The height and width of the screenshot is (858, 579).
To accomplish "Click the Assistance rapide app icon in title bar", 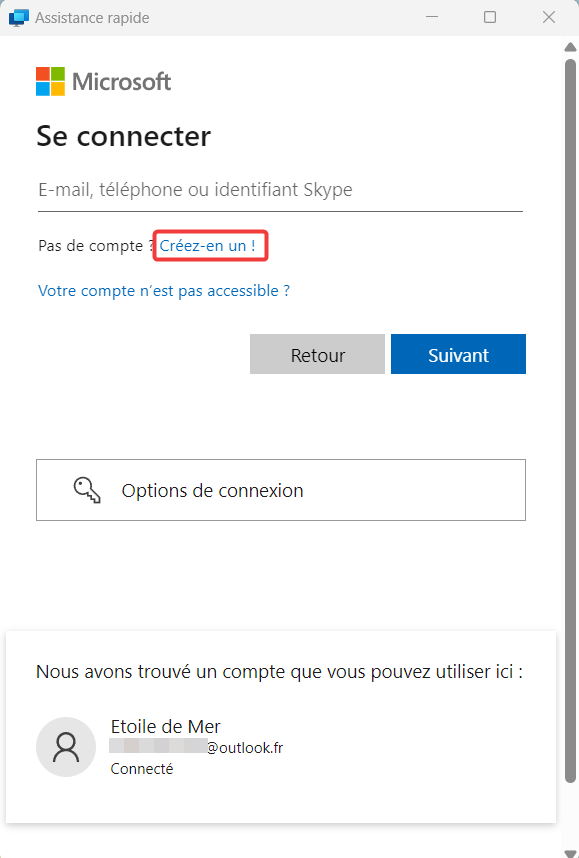I will 19,18.
